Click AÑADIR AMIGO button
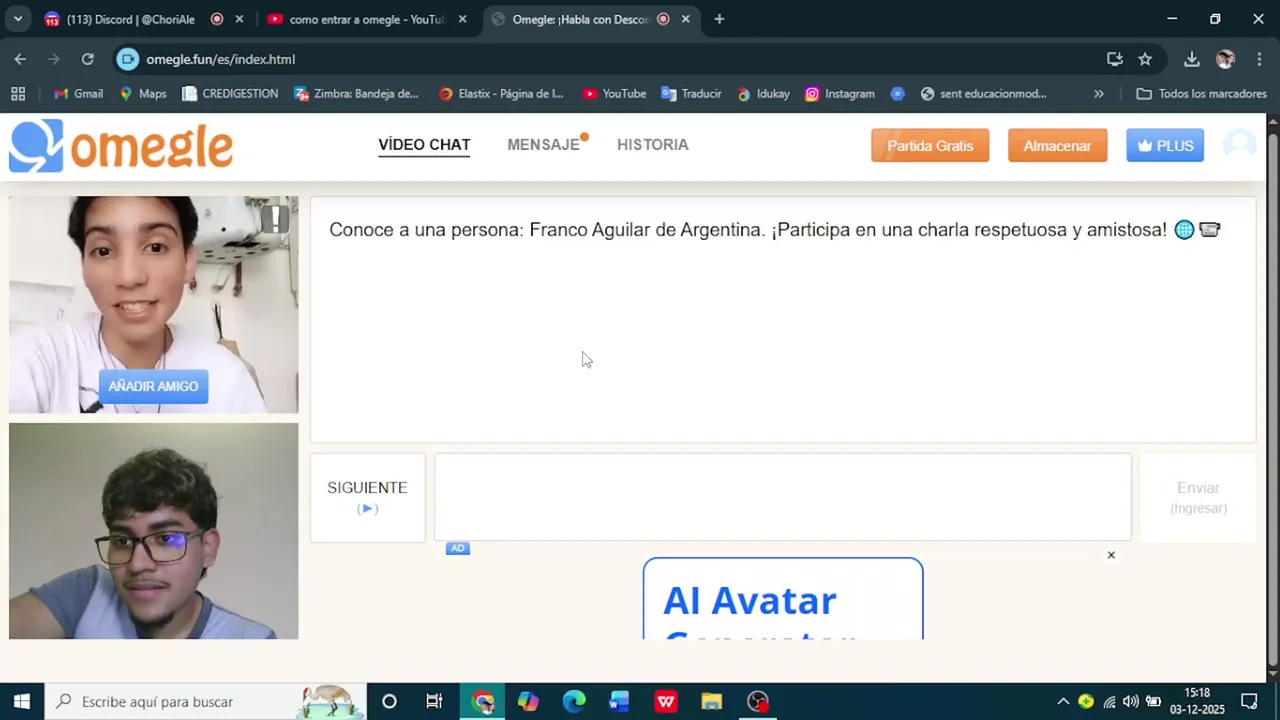The image size is (1280, 720). point(153,386)
